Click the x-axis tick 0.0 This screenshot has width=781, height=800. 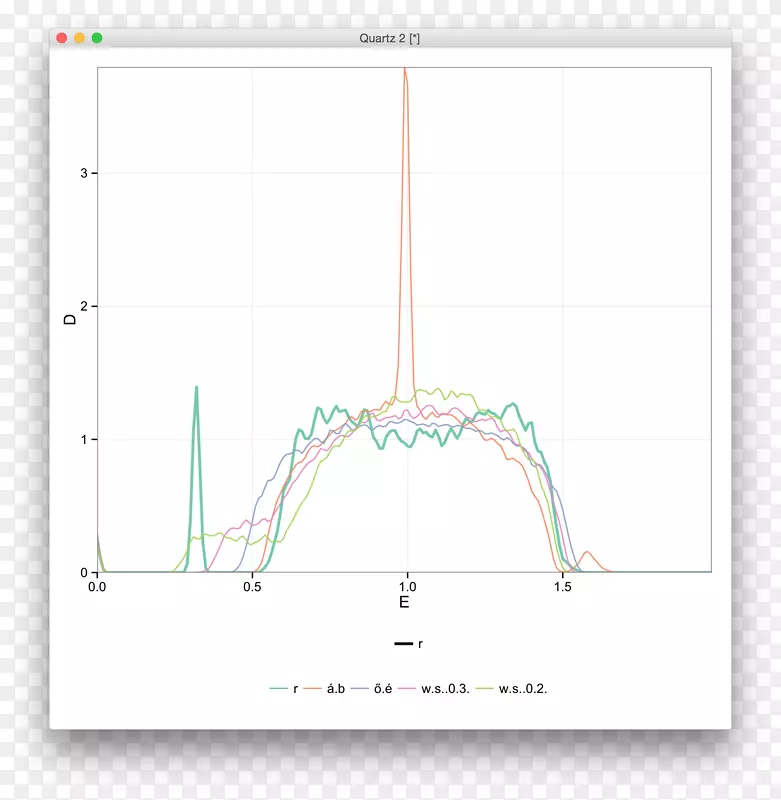[97, 587]
